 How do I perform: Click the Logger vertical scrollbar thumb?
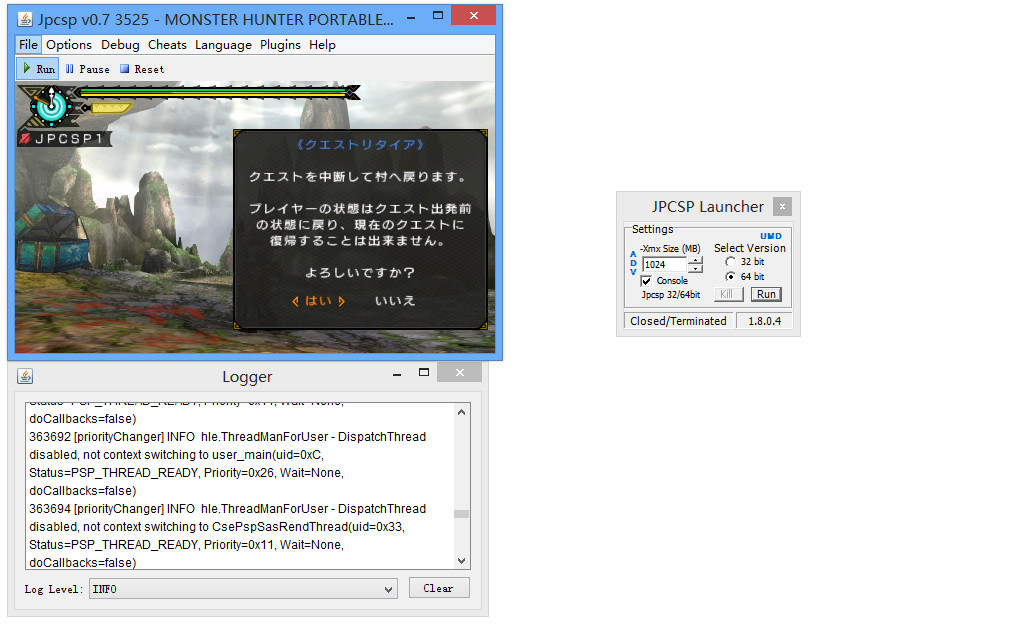461,514
